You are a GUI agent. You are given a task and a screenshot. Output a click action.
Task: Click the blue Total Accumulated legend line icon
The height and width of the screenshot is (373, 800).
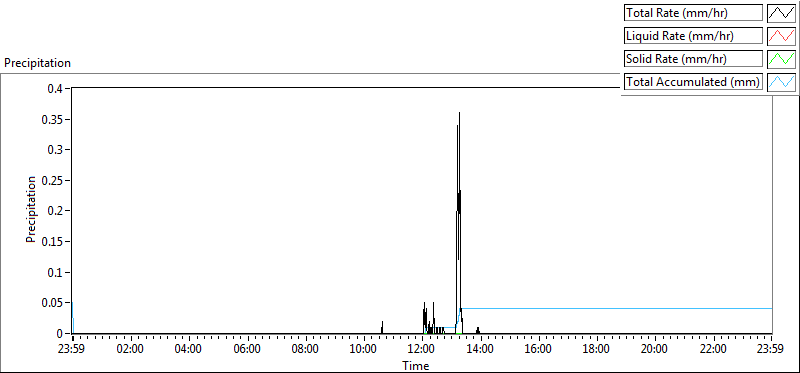781,81
